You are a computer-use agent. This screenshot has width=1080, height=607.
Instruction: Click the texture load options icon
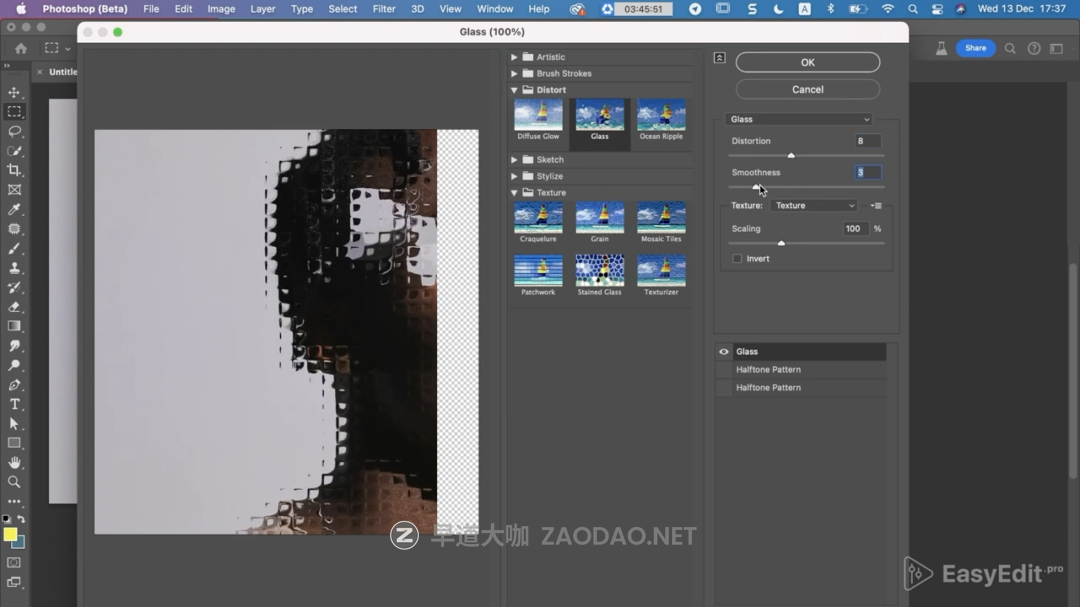(x=876, y=206)
